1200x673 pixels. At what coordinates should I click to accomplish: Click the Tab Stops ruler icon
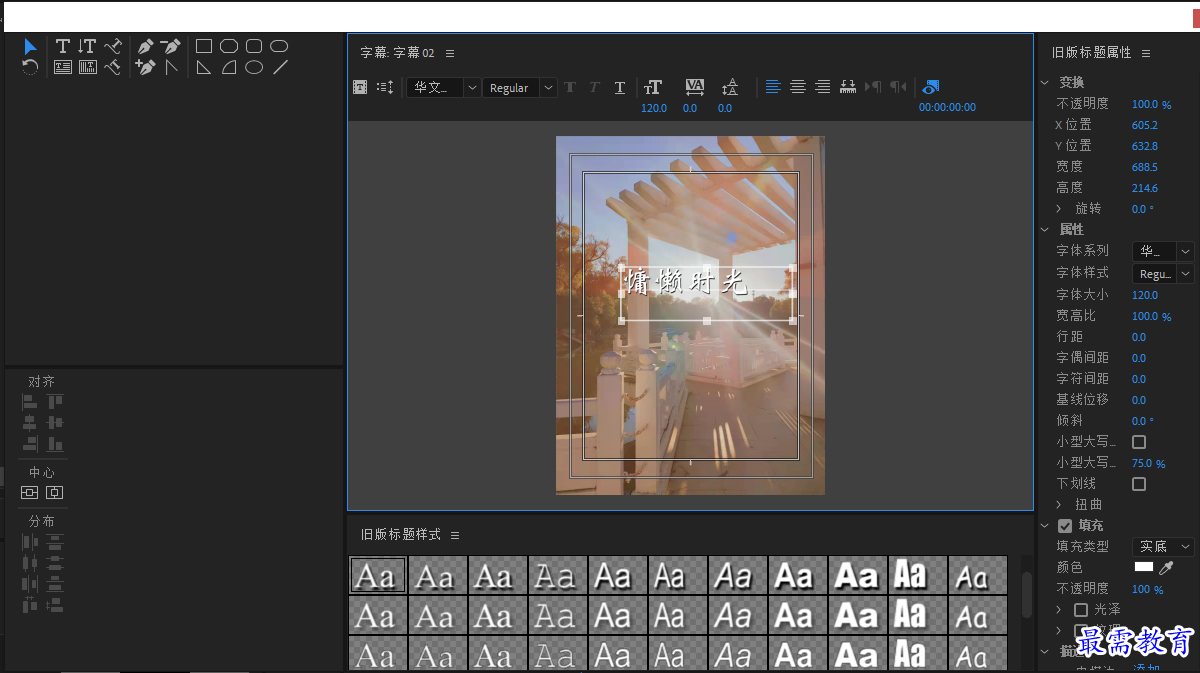tap(848, 87)
